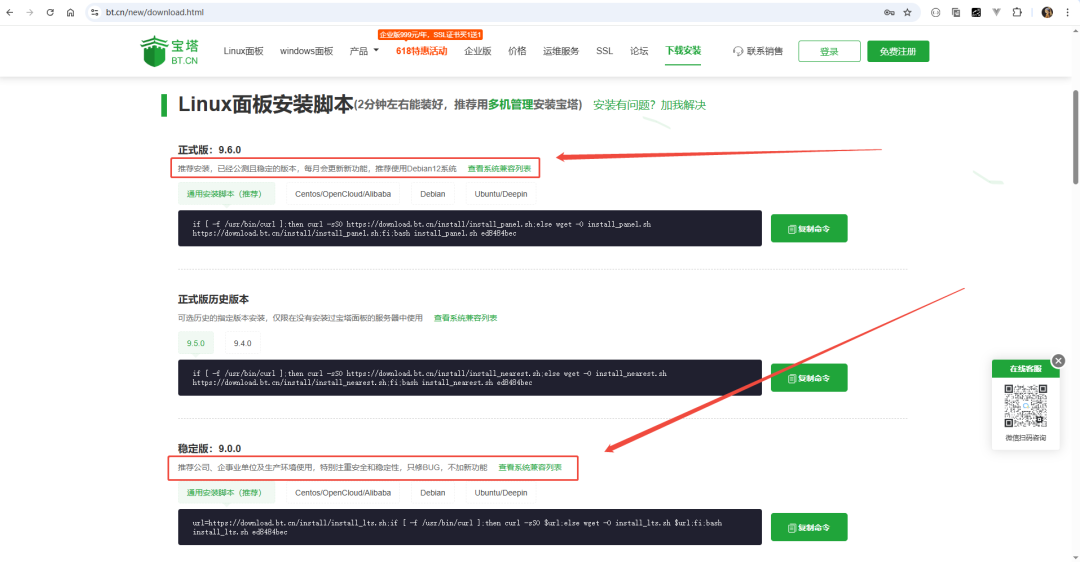The height and width of the screenshot is (562, 1080).
Task: Select 下载安装 nav item
Action: pos(683,51)
